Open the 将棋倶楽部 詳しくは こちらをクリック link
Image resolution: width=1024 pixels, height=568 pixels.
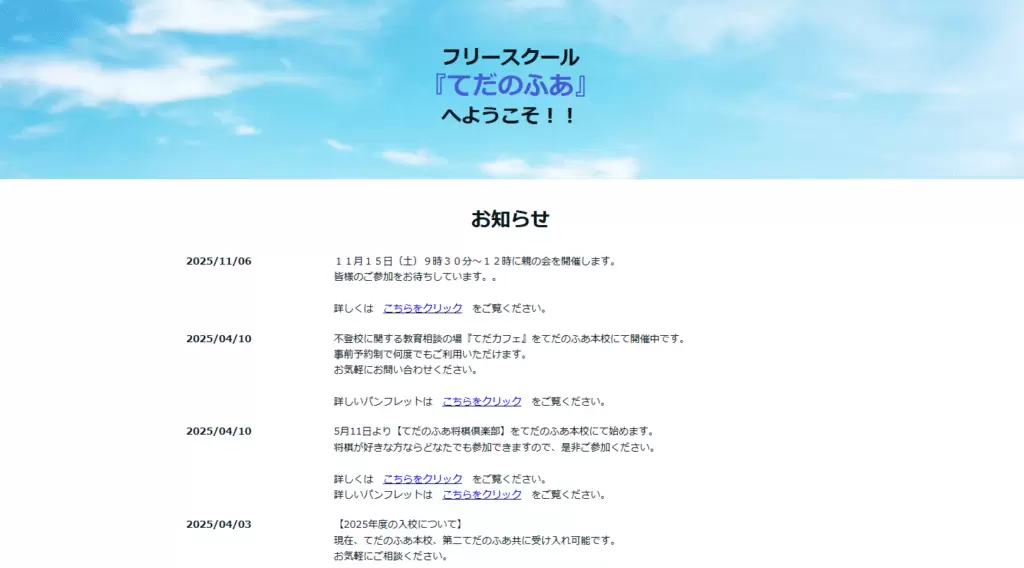point(423,479)
